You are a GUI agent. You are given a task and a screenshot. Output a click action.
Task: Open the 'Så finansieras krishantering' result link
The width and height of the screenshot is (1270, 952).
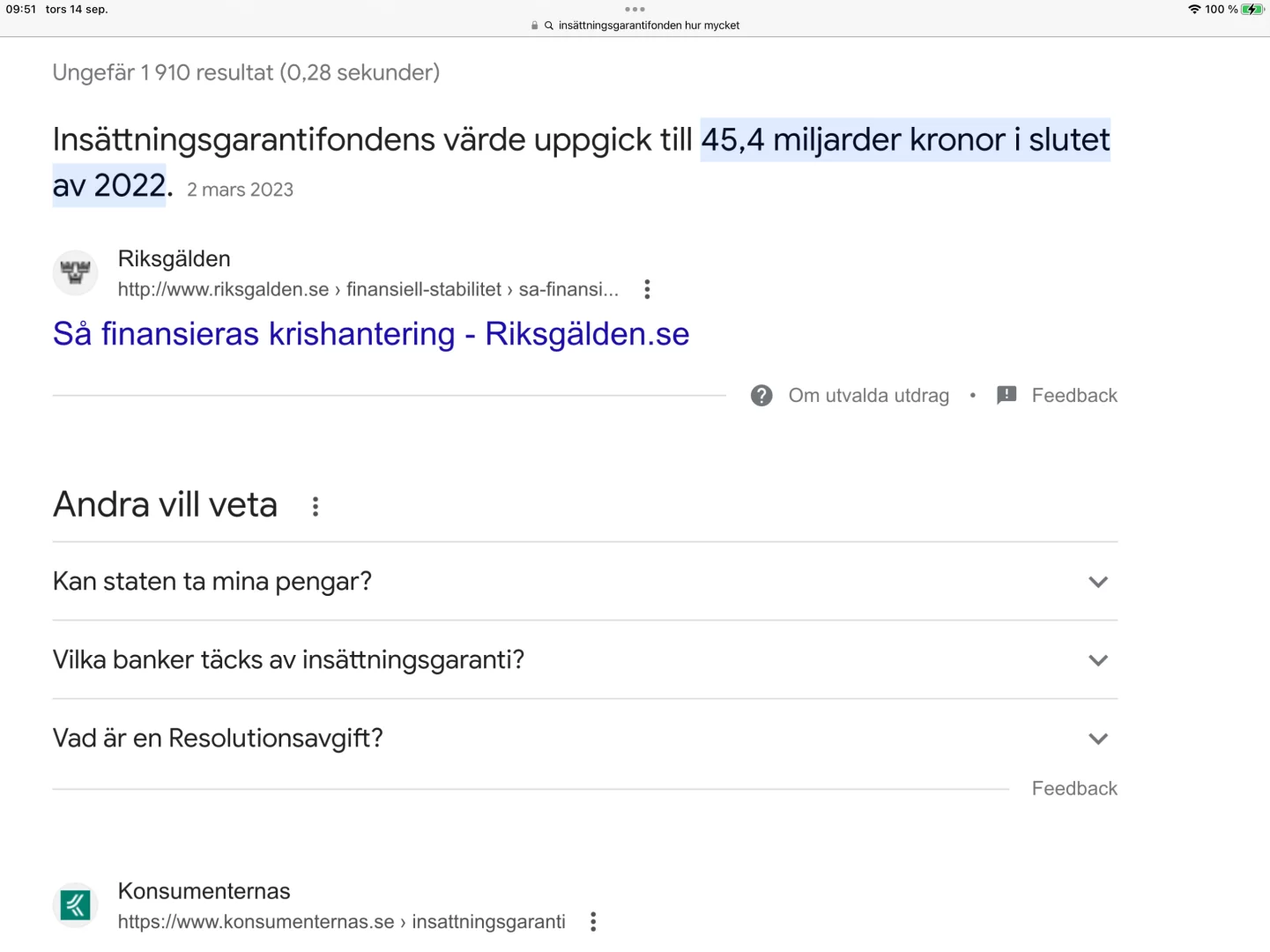coord(370,334)
